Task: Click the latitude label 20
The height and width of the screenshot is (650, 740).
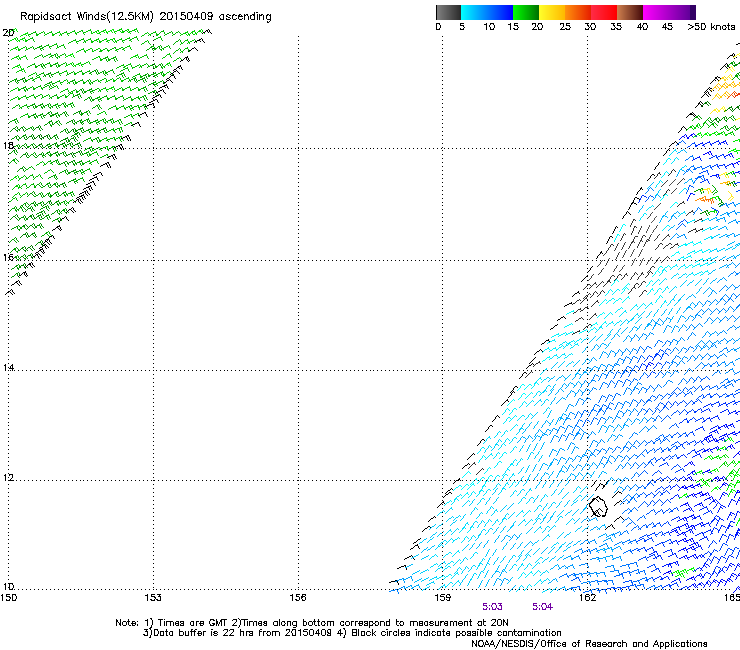Action: click(8, 33)
